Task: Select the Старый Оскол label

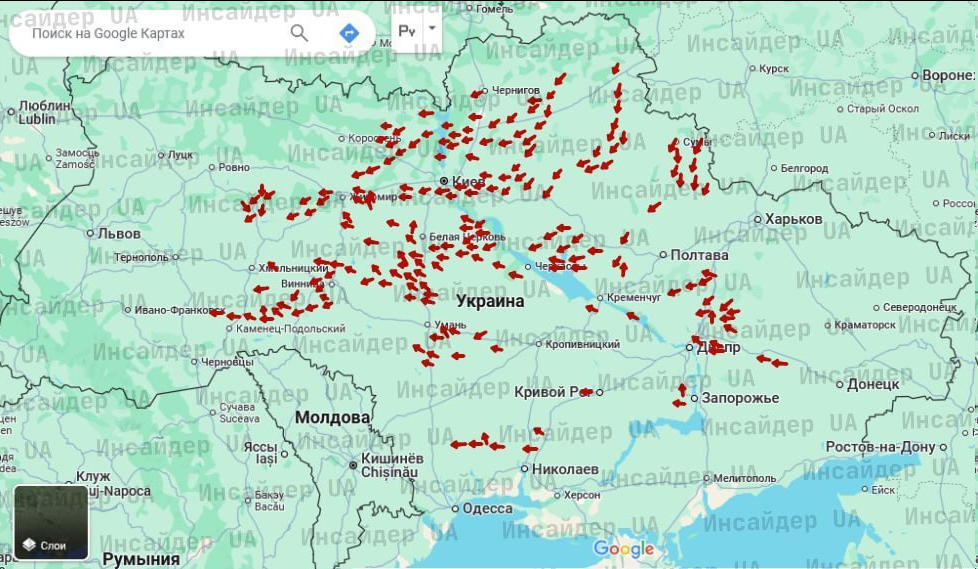Action: click(x=883, y=109)
